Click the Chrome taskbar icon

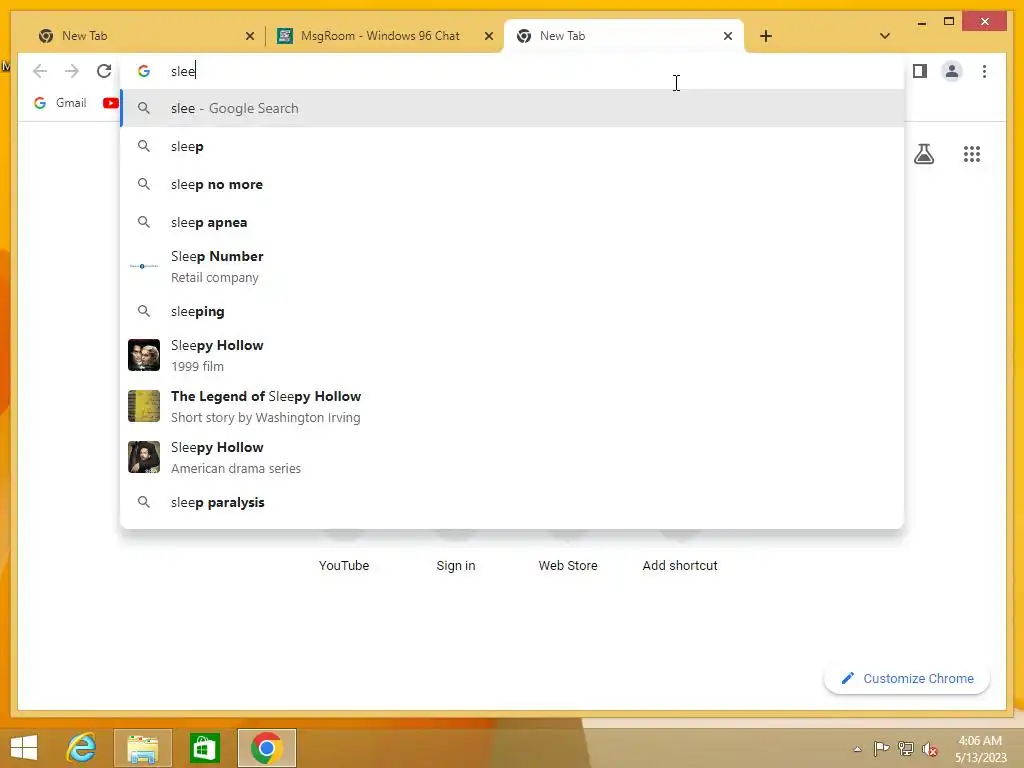pos(266,748)
